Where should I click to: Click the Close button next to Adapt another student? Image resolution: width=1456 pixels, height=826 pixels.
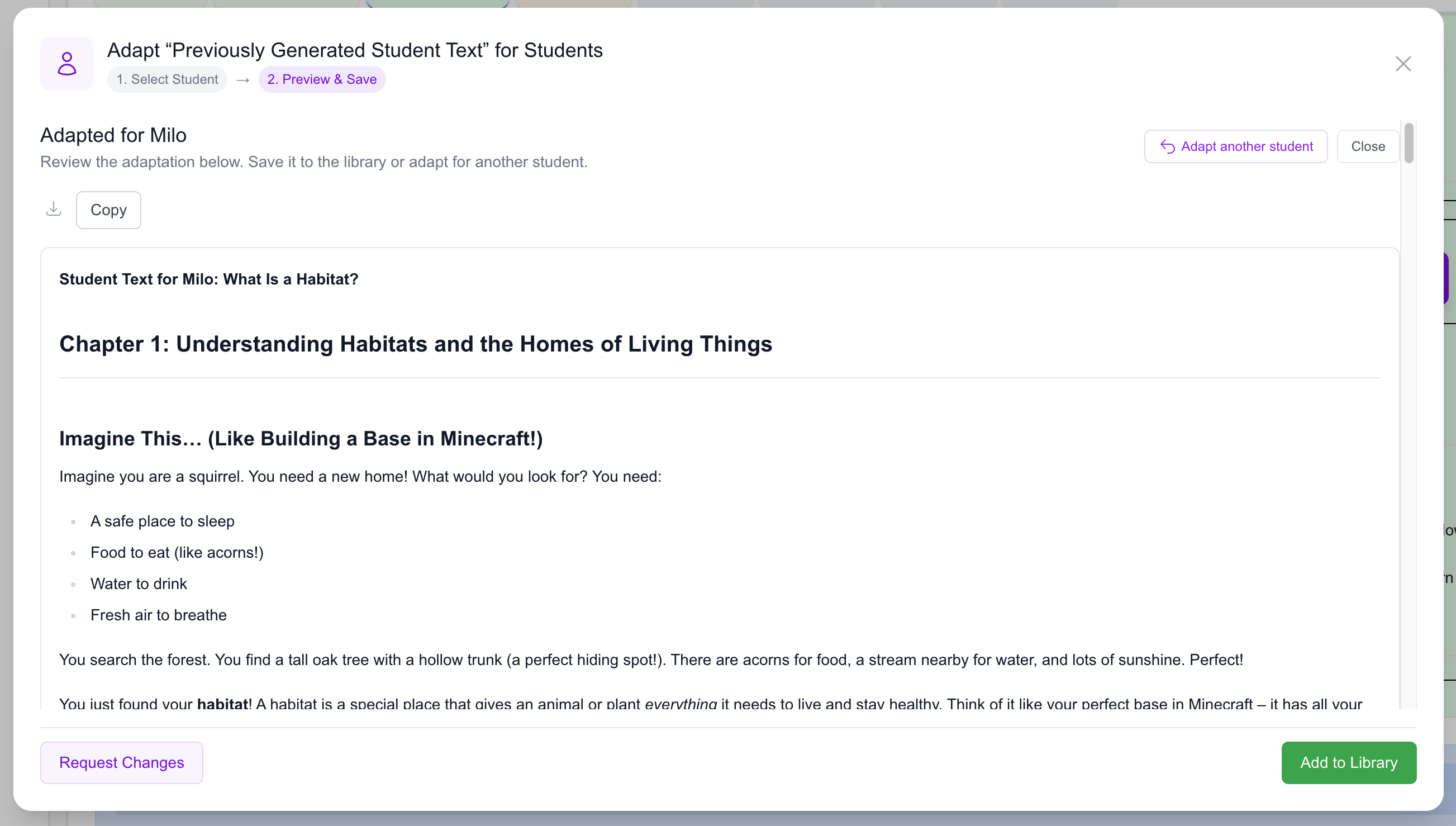tap(1368, 146)
